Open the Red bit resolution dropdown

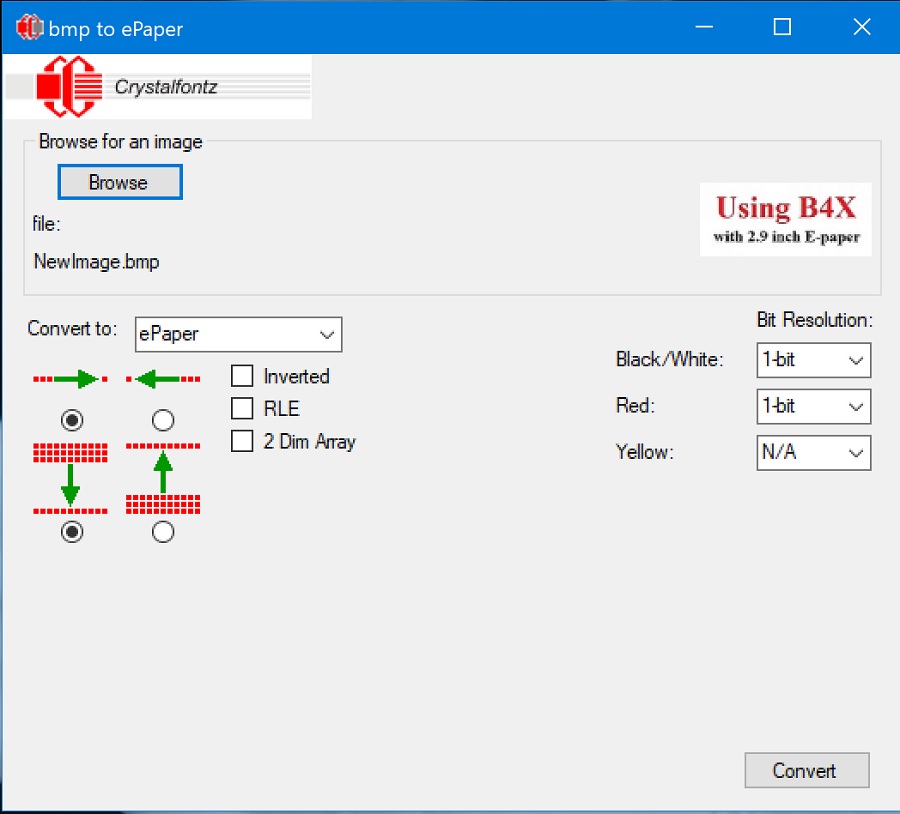point(813,406)
